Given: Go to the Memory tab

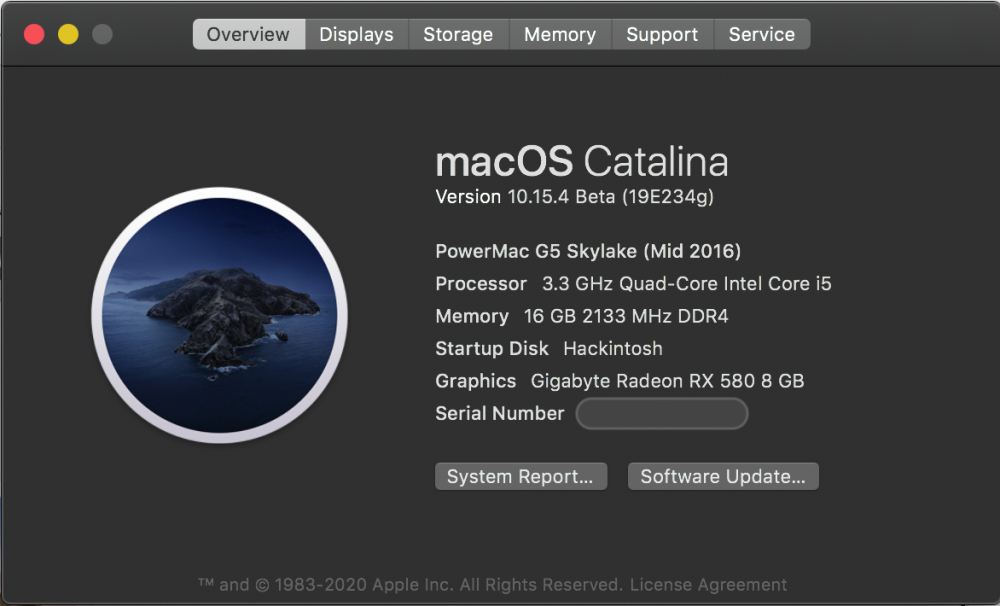Looking at the screenshot, I should pos(560,34).
